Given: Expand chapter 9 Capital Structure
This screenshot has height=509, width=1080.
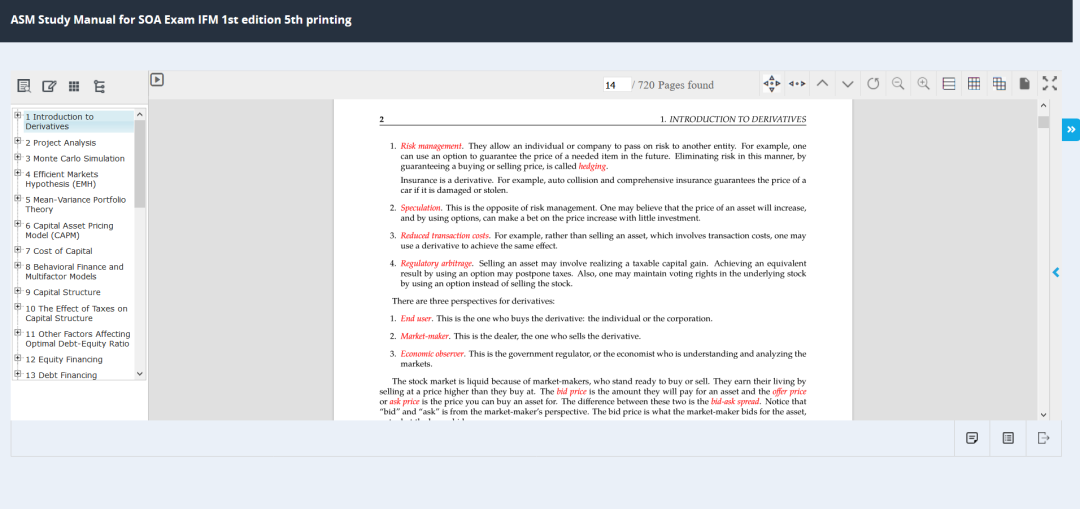Looking at the screenshot, I should tap(18, 291).
